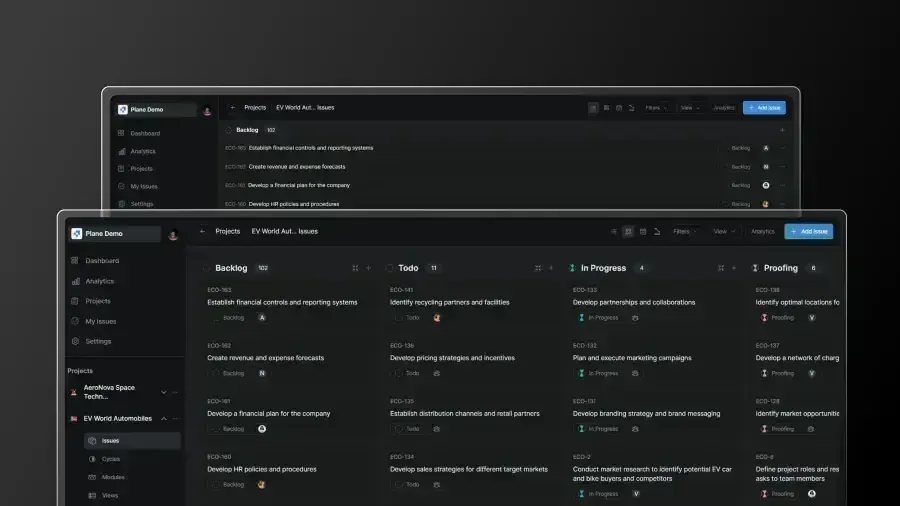This screenshot has width=900, height=506.
Task: Open assignee on Develop HR policies card
Action: pyautogui.click(x=261, y=484)
